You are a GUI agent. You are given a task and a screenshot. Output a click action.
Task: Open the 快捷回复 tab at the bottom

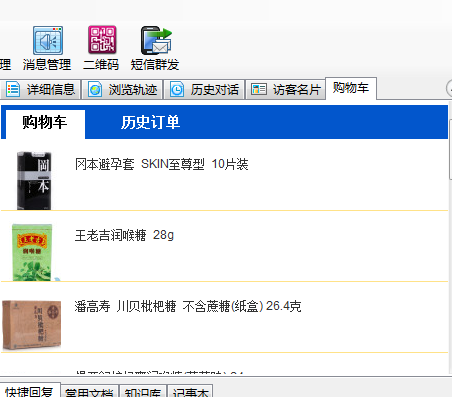click(29, 391)
